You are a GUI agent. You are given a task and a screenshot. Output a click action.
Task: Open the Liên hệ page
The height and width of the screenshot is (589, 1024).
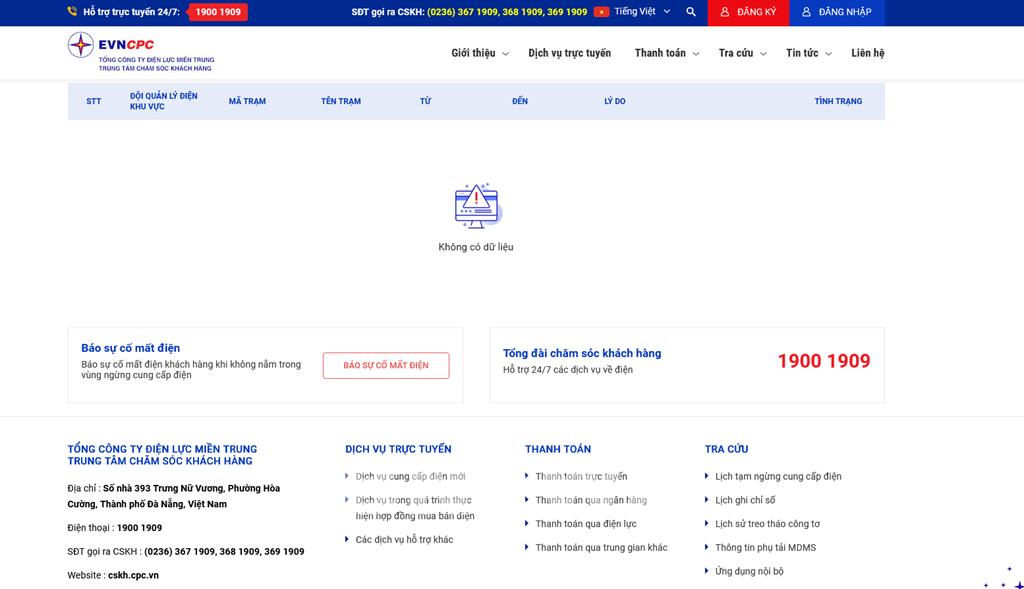click(867, 53)
